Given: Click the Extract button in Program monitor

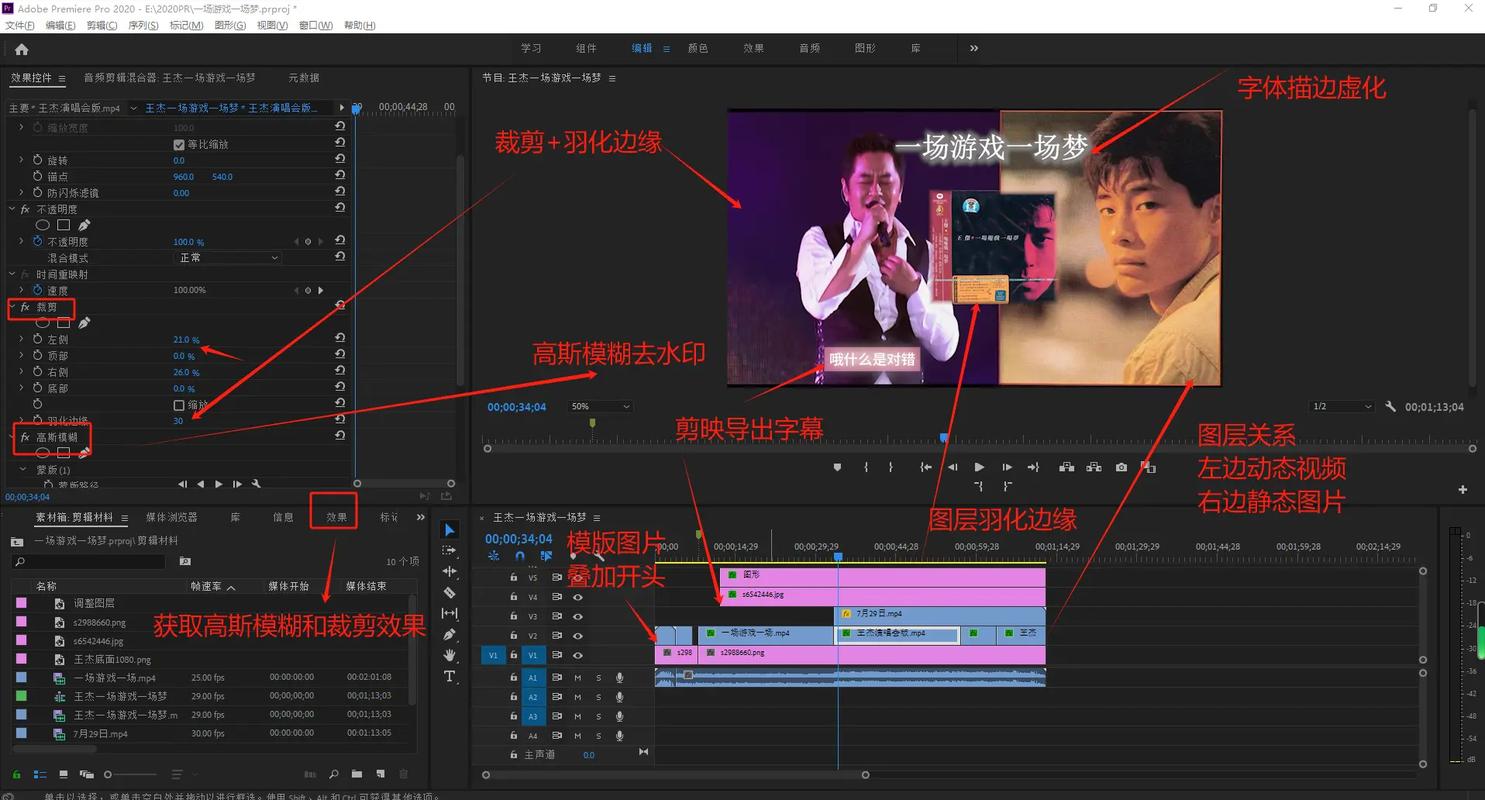Looking at the screenshot, I should (x=1094, y=467).
